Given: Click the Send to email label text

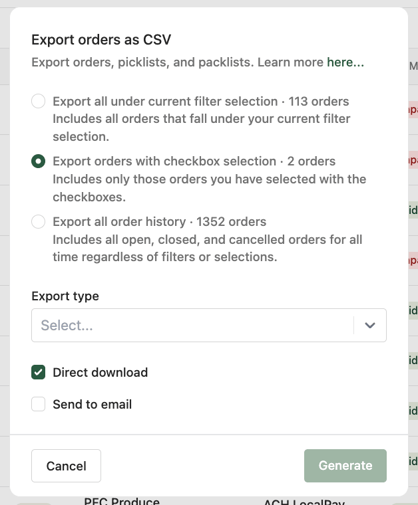Looking at the screenshot, I should tap(92, 405).
